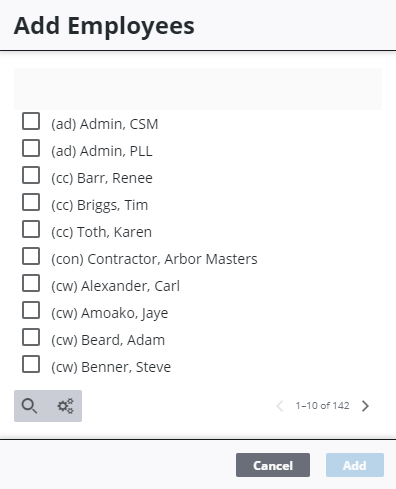Click the 1–10 of 142 page indicator
This screenshot has height=489, width=396.
pos(322,406)
